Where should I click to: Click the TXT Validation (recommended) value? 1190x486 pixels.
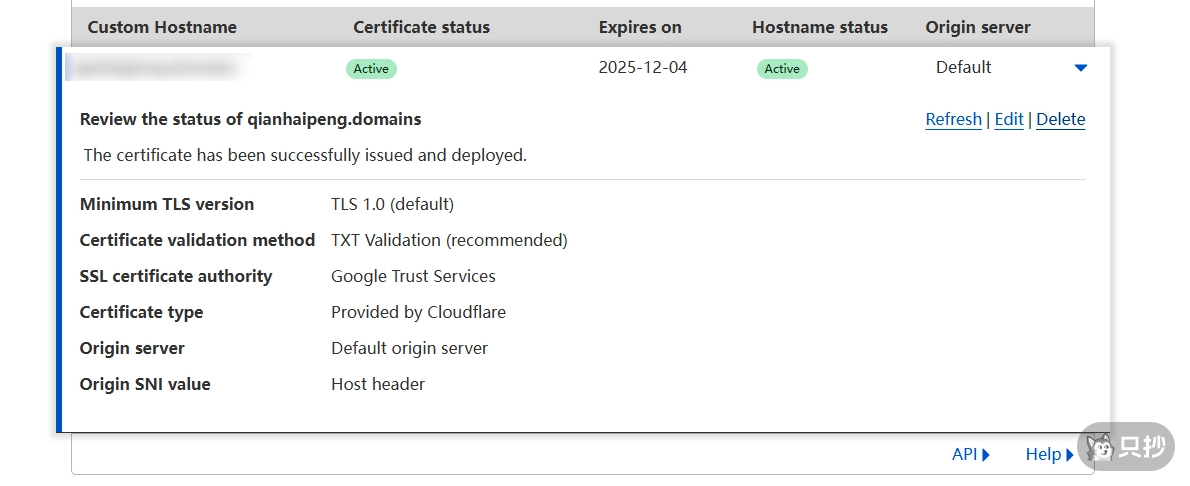[x=449, y=240]
